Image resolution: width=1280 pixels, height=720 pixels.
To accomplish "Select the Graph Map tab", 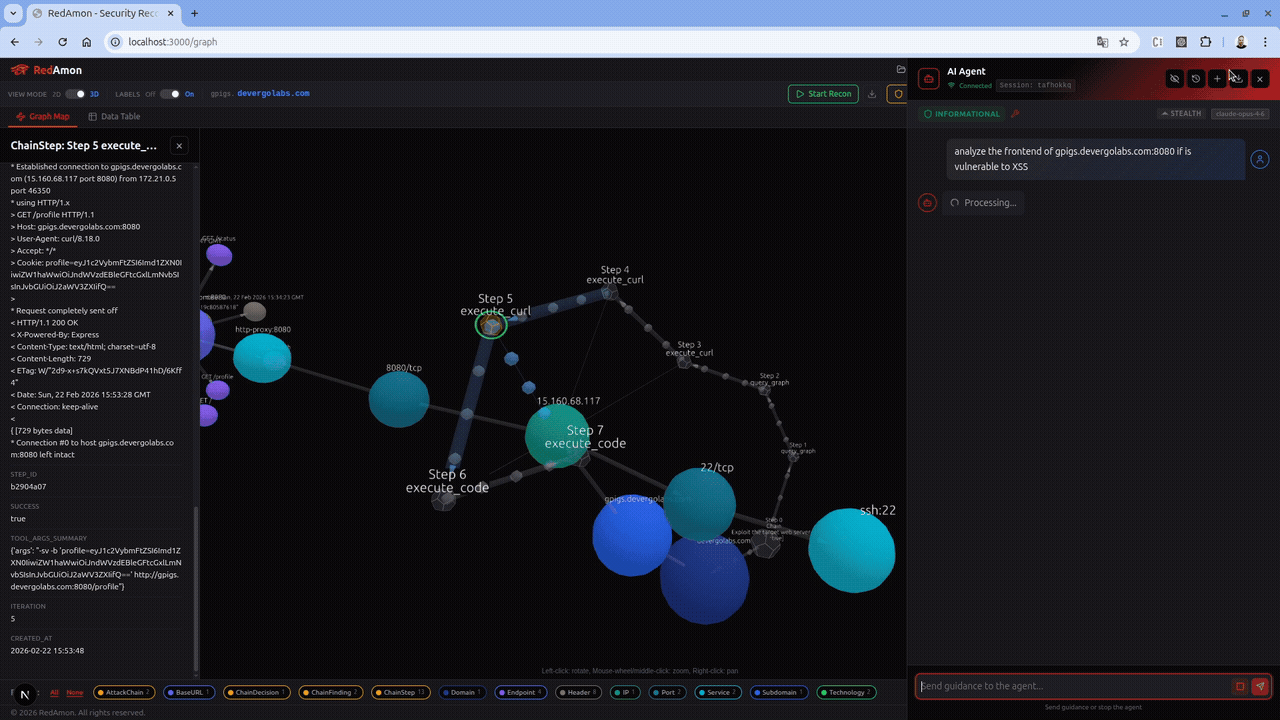I will tap(42, 117).
